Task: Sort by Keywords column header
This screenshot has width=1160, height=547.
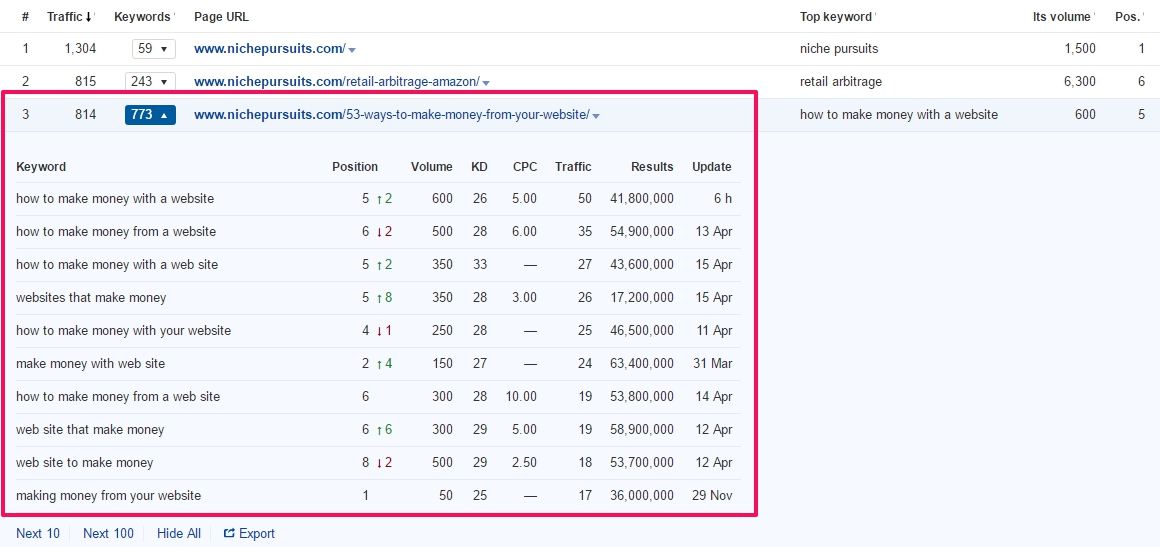Action: [143, 16]
